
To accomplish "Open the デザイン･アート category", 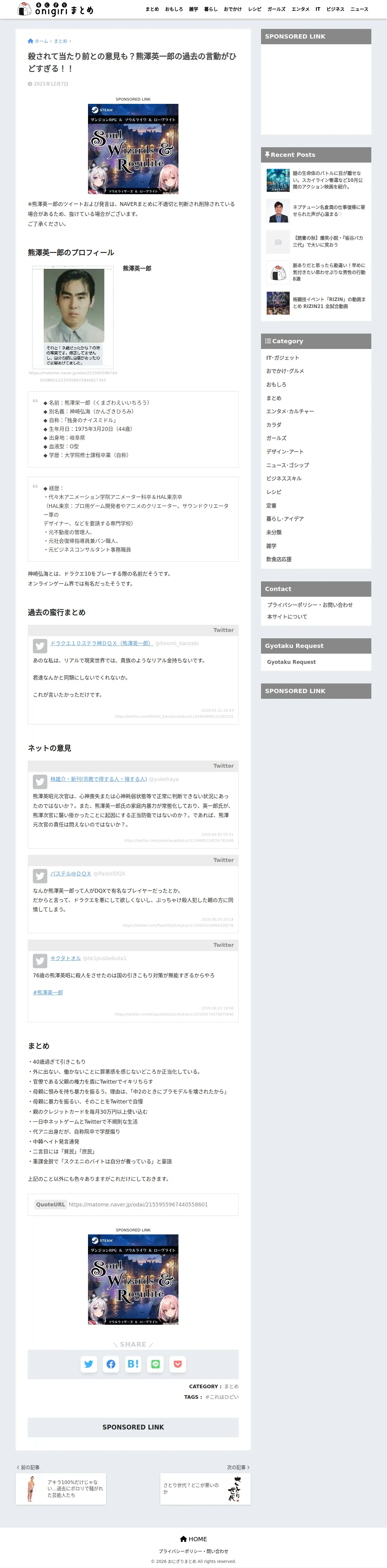I will point(285,452).
